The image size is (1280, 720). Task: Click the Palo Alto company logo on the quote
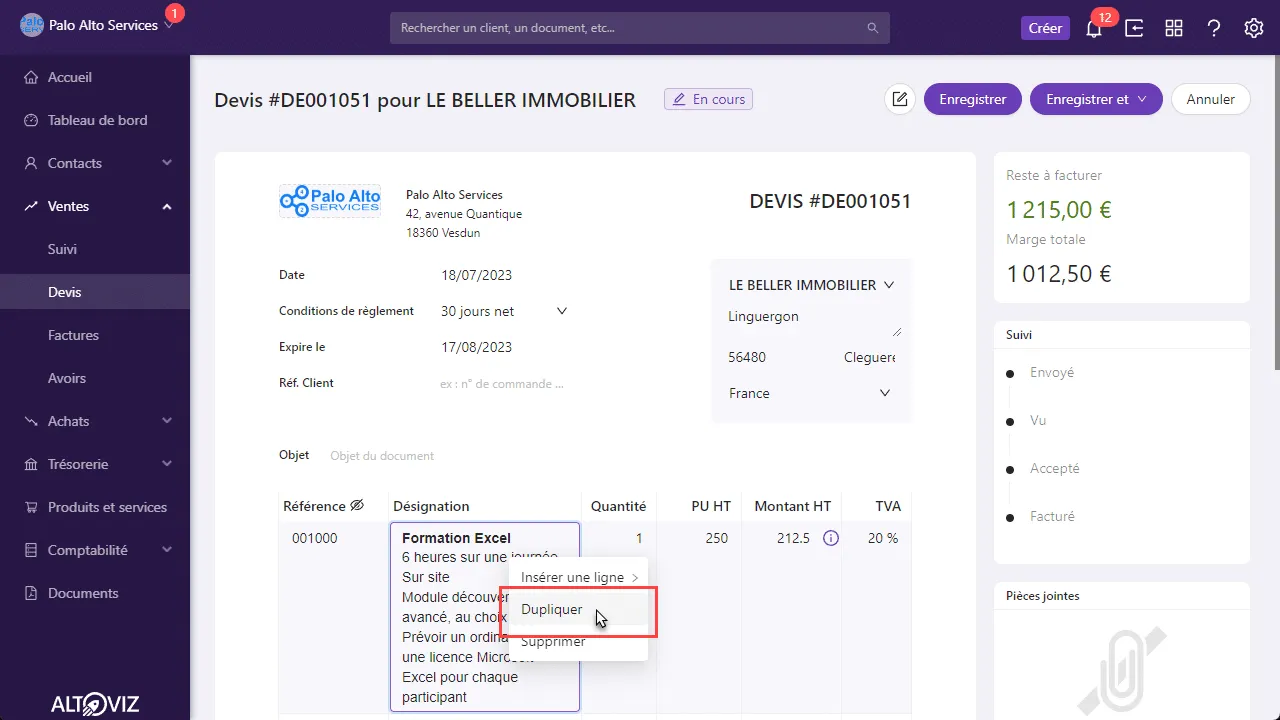point(330,201)
